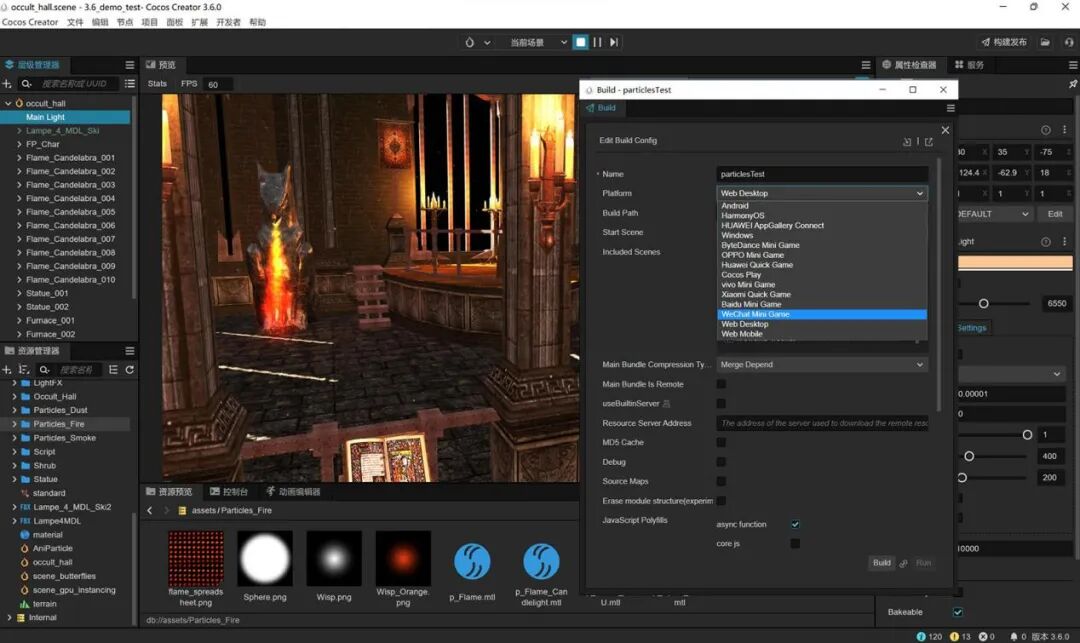Click the hierarchy collapse-all list icon
Image resolution: width=1080 pixels, height=643 pixels.
[x=129, y=83]
